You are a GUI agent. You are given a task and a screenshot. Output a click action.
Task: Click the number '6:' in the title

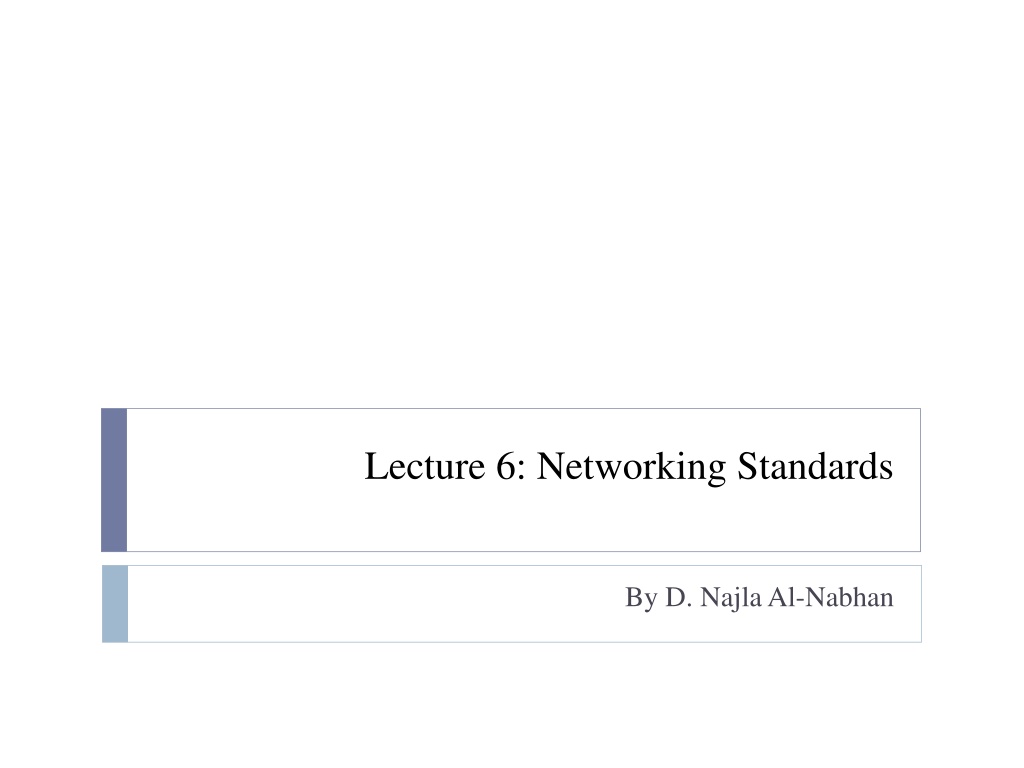coord(511,466)
